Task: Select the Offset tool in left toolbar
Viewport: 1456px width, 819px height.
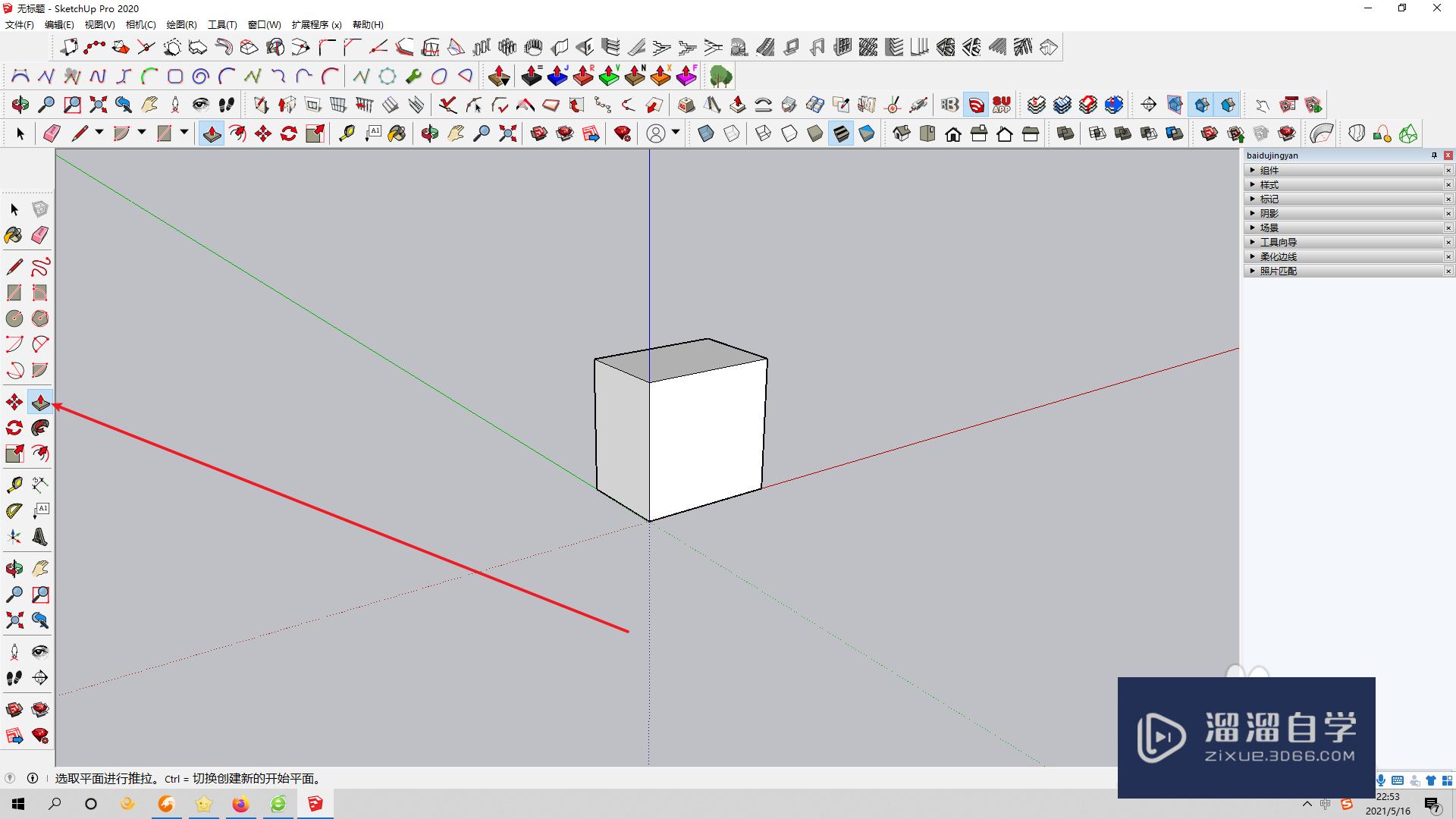Action: pos(40,453)
